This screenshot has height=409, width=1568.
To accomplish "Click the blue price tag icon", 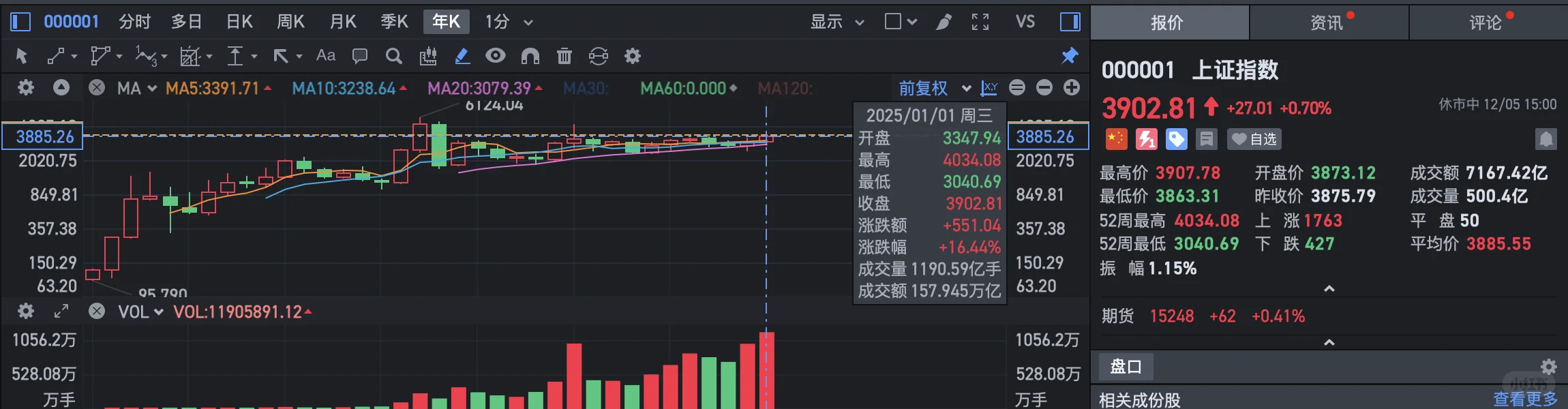I will point(1177,139).
